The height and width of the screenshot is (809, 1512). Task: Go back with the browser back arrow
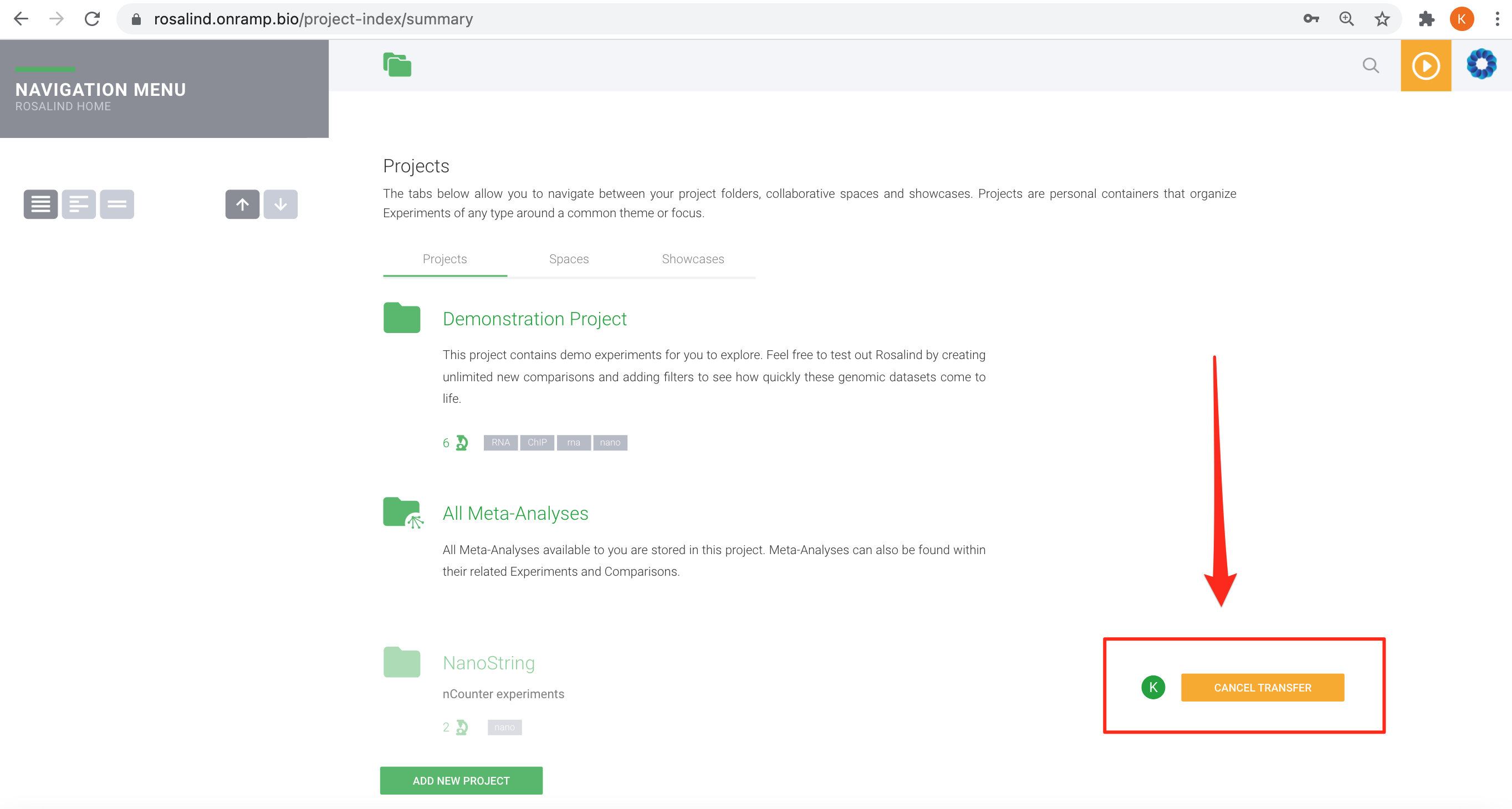click(21, 19)
